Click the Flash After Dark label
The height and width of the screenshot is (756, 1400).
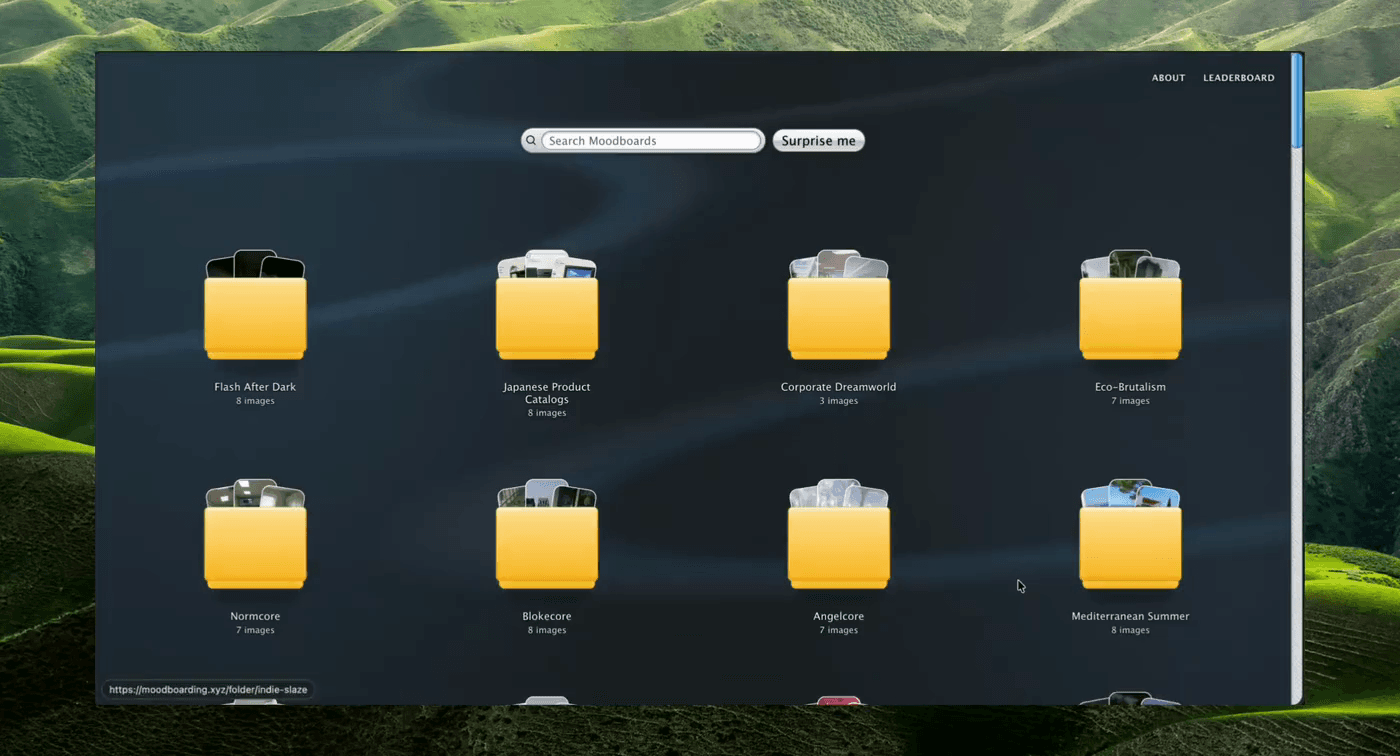tap(255, 387)
